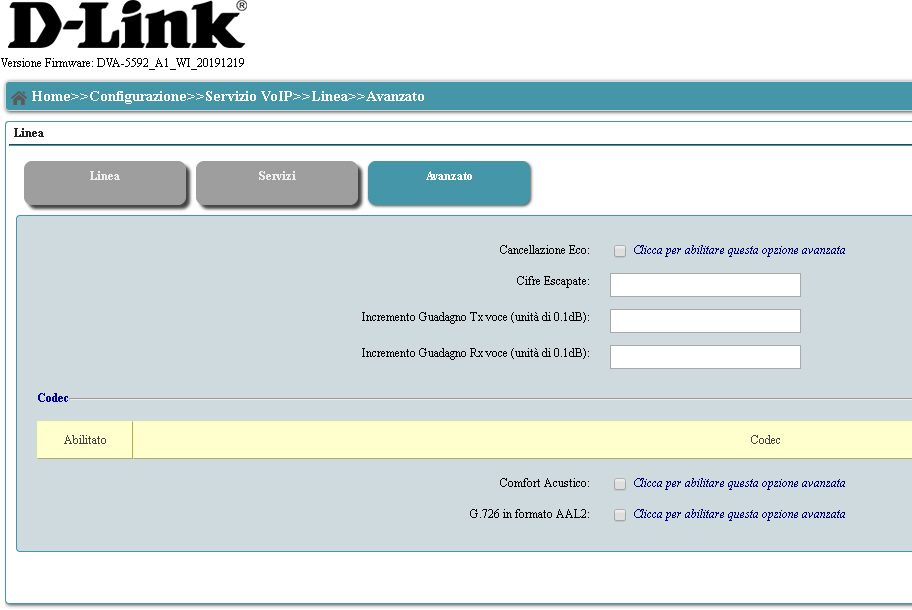Click the blue Codec section title
Viewport: 912px width, 610px height.
53,398
